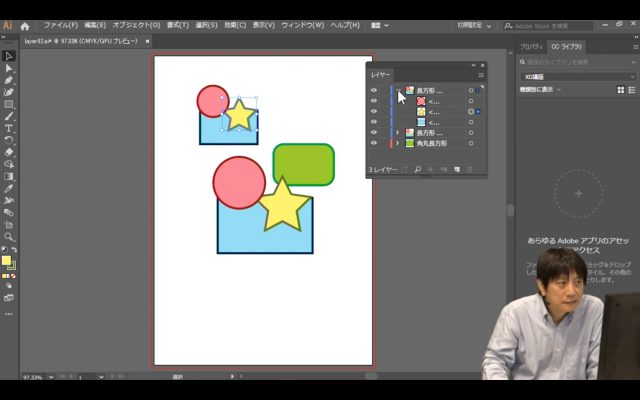Select the Curvature tool

coord(9,92)
